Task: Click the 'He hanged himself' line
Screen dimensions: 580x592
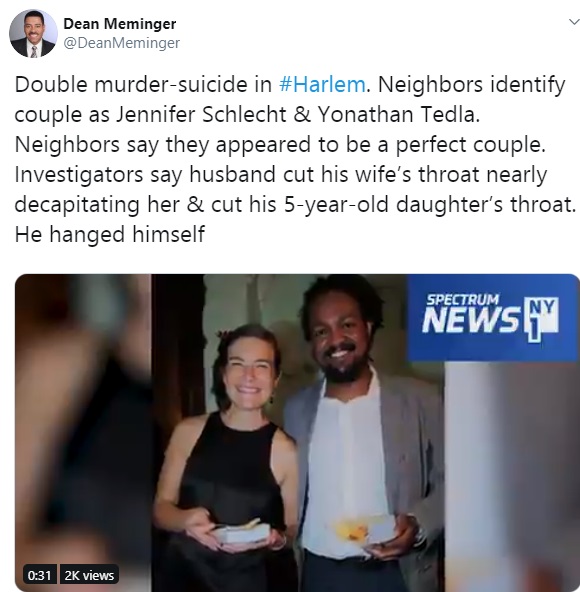Action: click(x=110, y=234)
